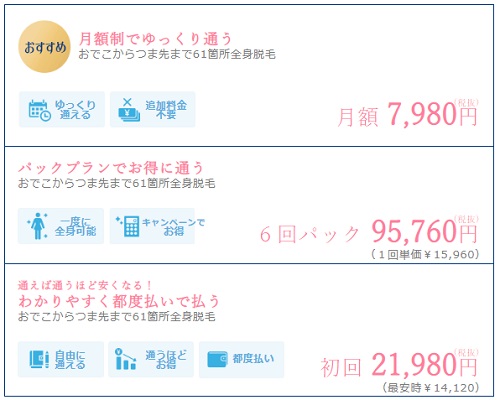Image resolution: width=500 pixels, height=400 pixels.
Task: Click the gold おすすめ badge
Action: pyautogui.click(x=44, y=47)
